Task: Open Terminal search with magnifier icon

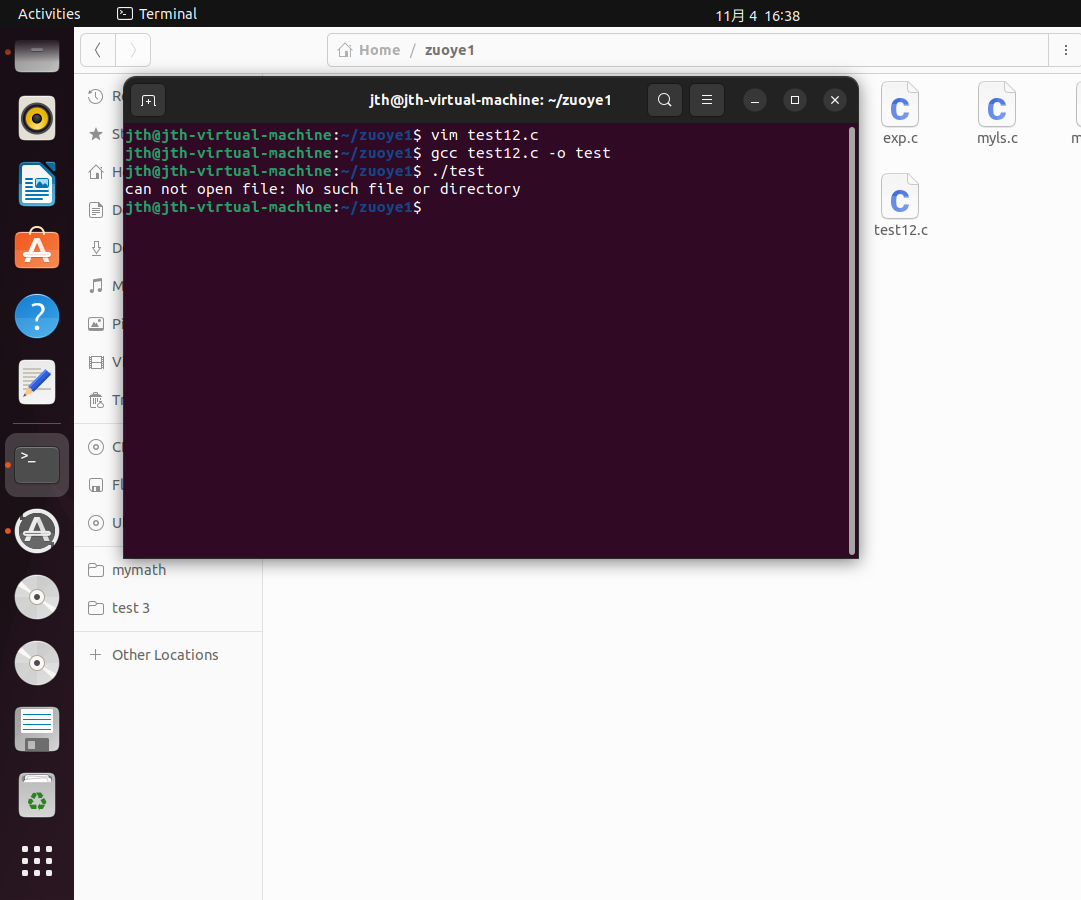Action: (665, 100)
